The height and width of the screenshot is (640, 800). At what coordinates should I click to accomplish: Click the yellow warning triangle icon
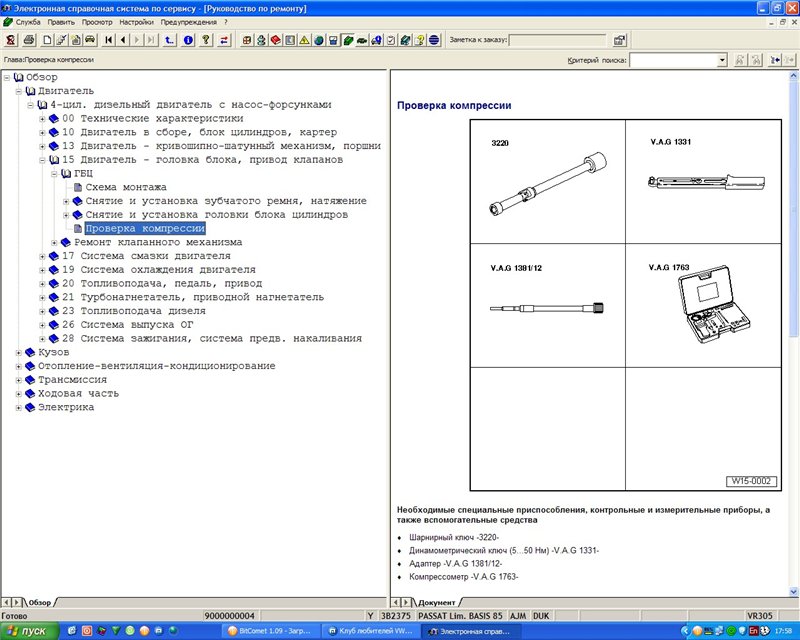pyautogui.click(x=304, y=40)
